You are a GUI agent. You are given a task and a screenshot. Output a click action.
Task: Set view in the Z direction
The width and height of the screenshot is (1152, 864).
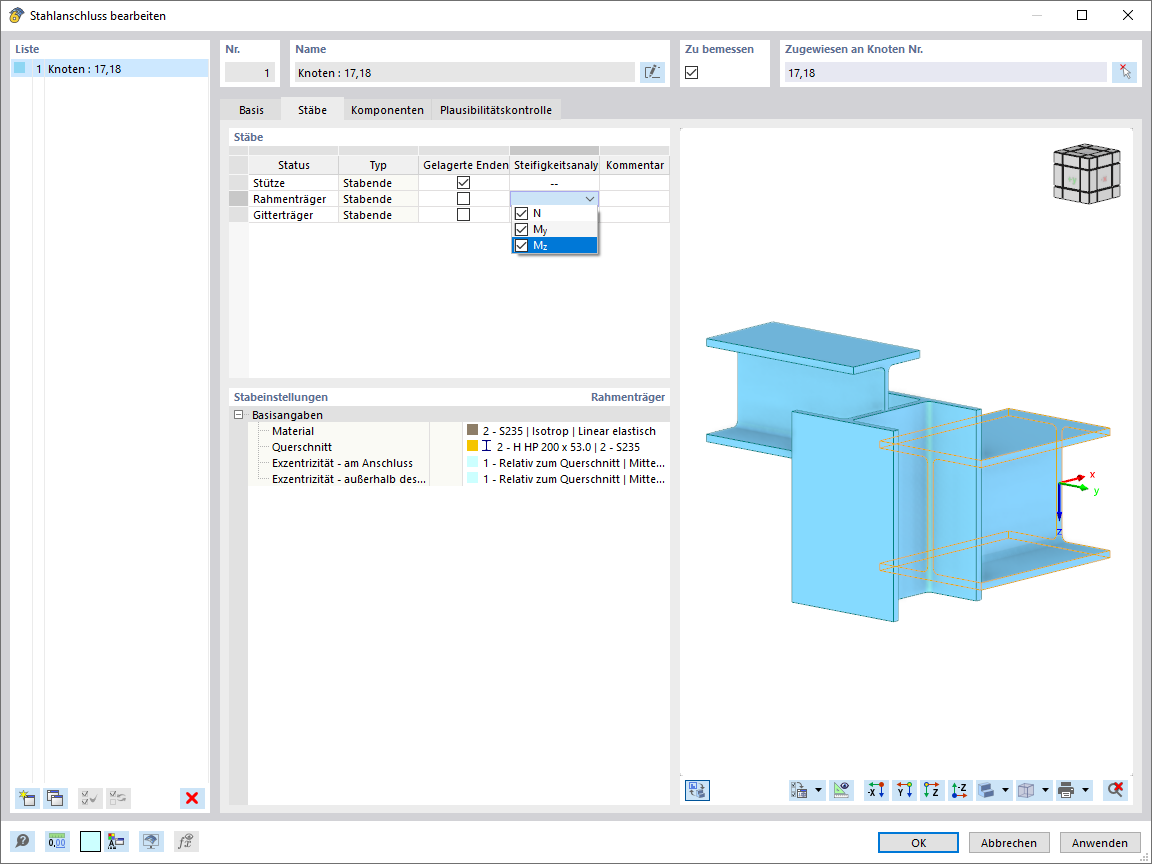[932, 790]
